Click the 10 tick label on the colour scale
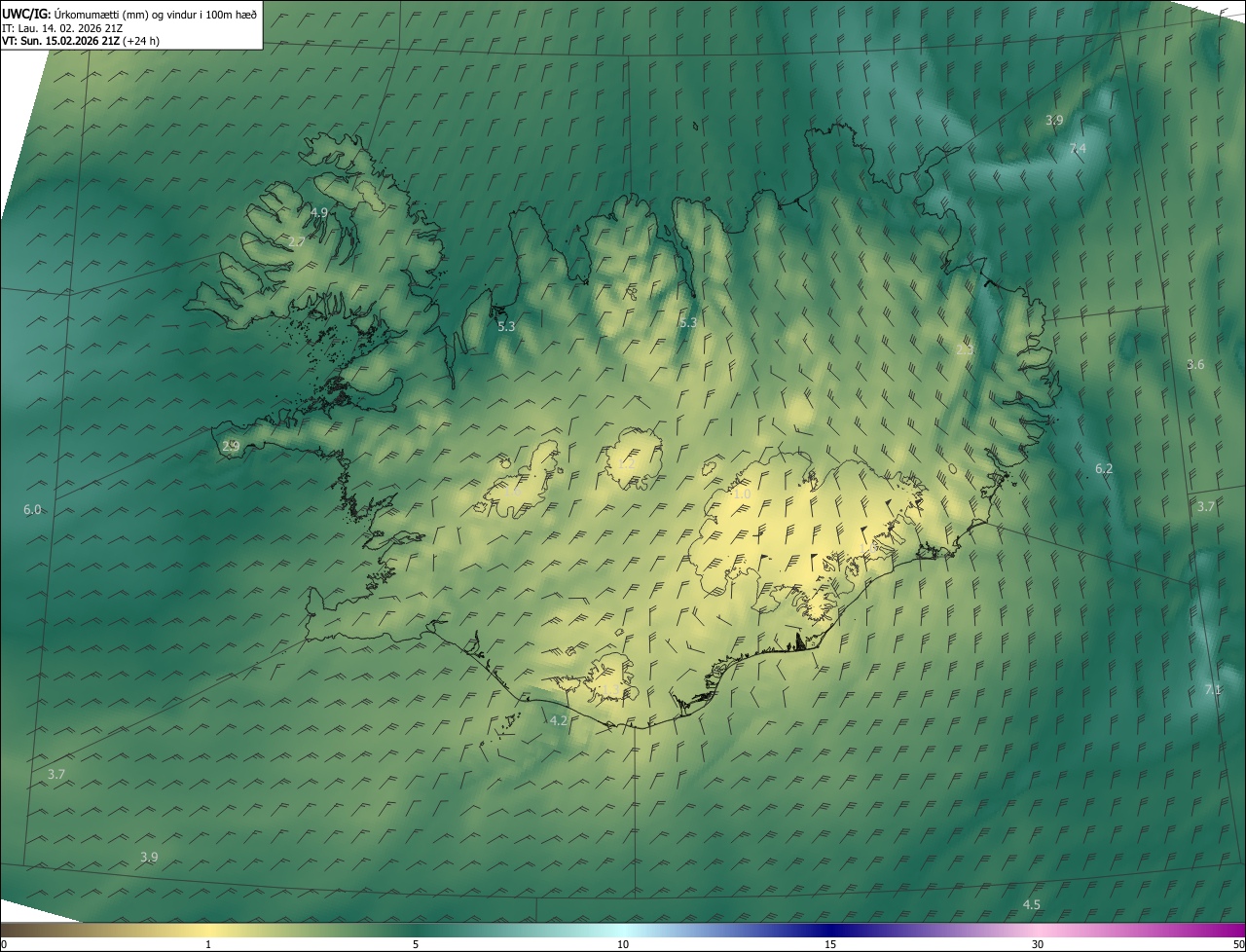1246x952 pixels. pyautogui.click(x=623, y=944)
